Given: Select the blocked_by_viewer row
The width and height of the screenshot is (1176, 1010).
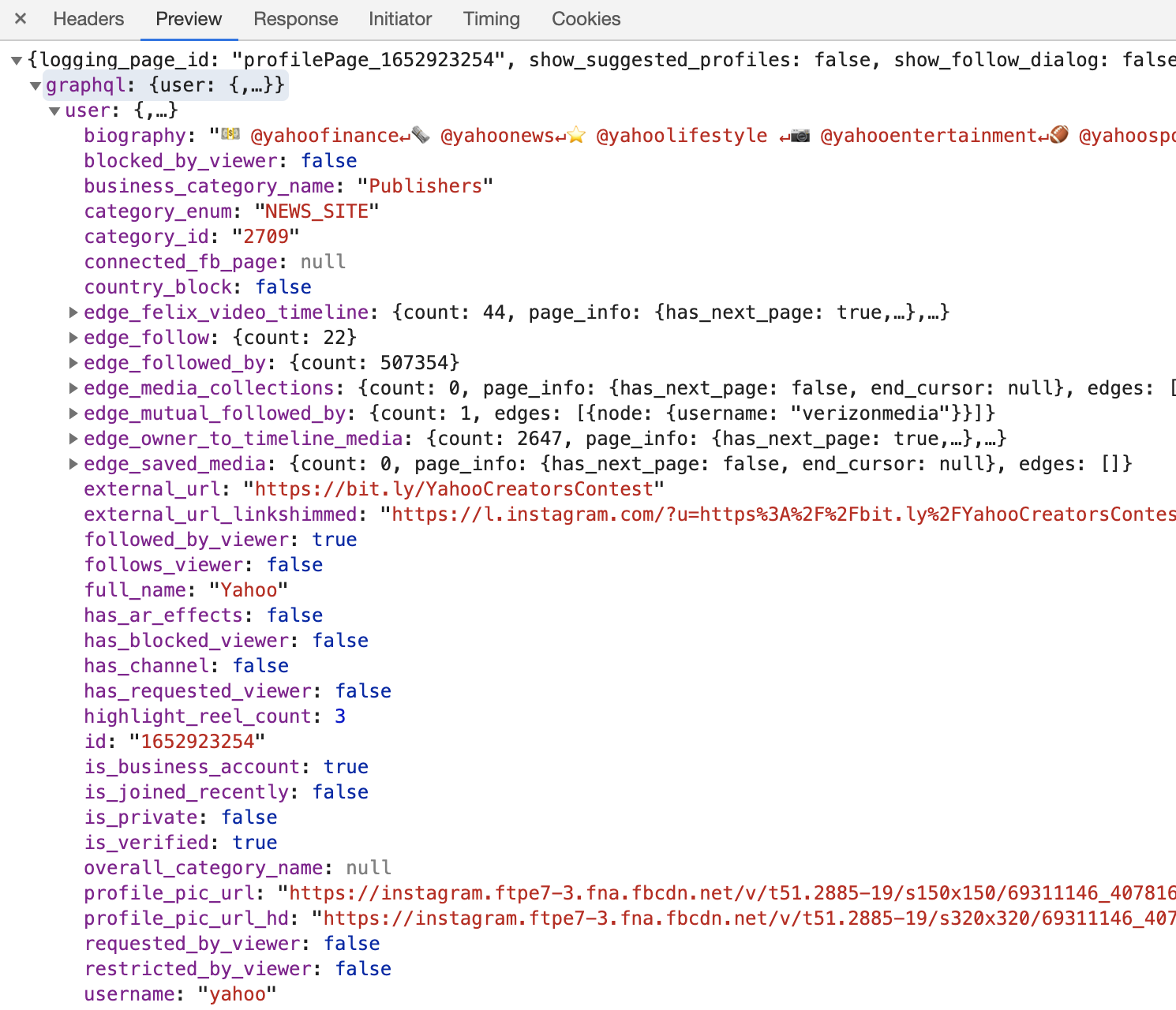Looking at the screenshot, I should (221, 161).
